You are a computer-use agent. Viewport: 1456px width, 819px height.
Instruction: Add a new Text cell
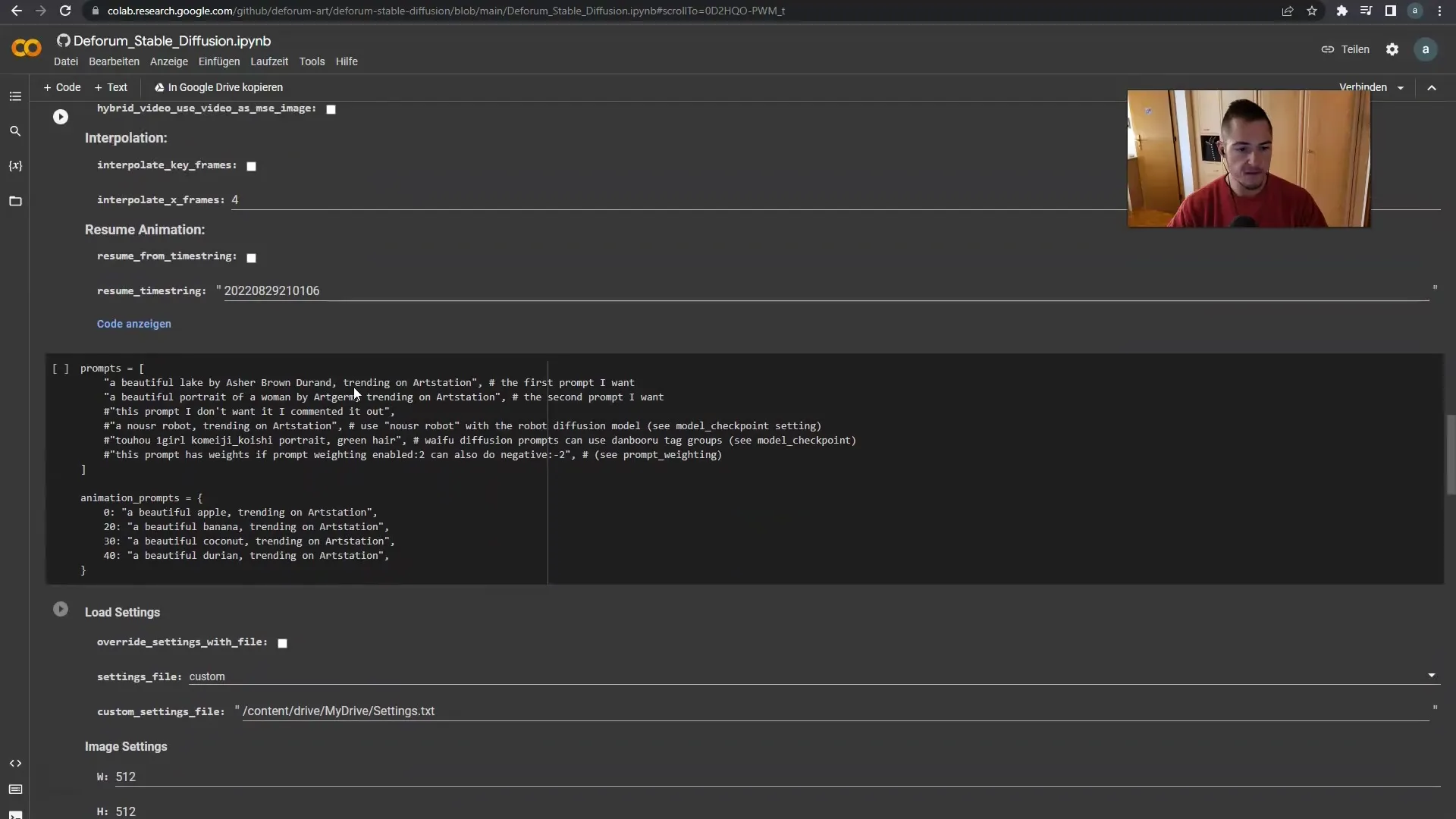[111, 87]
